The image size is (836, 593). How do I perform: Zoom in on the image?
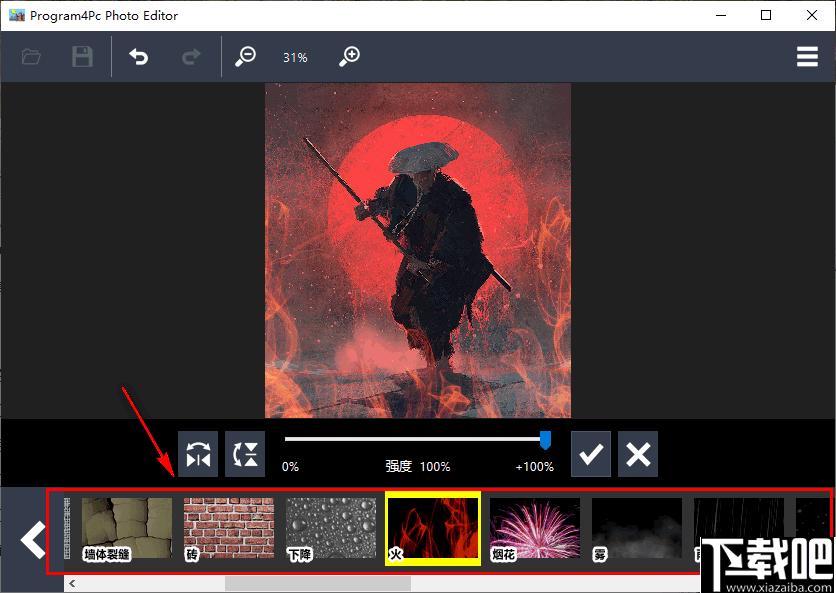click(x=349, y=57)
